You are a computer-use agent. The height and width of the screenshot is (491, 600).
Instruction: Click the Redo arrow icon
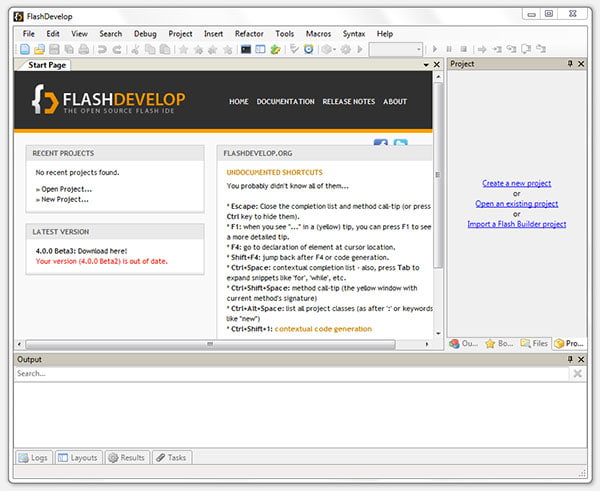(x=117, y=49)
